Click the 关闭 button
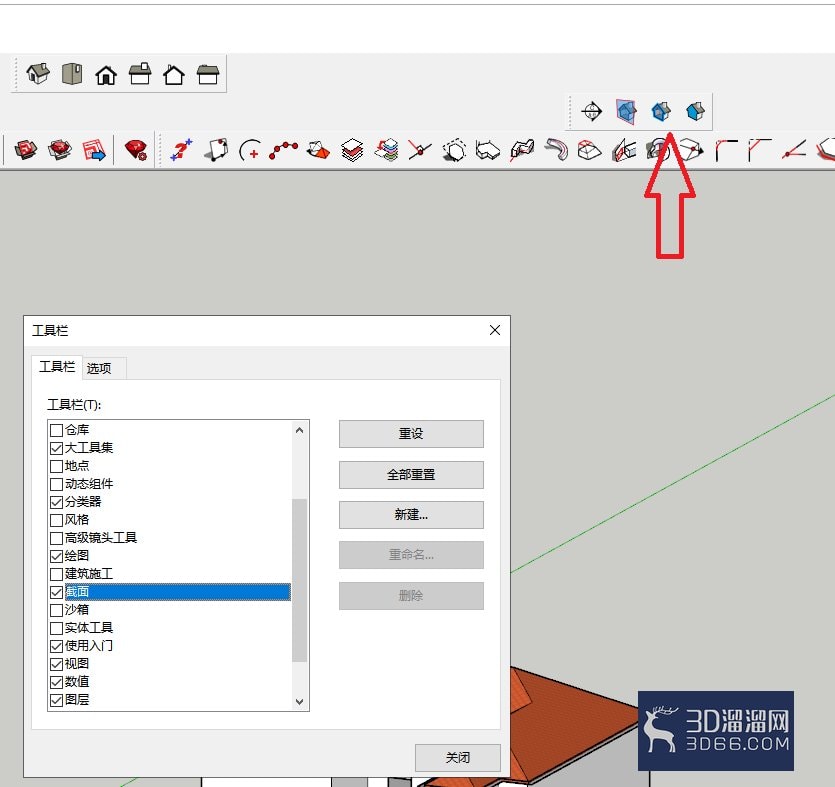The image size is (835, 787). click(x=457, y=758)
